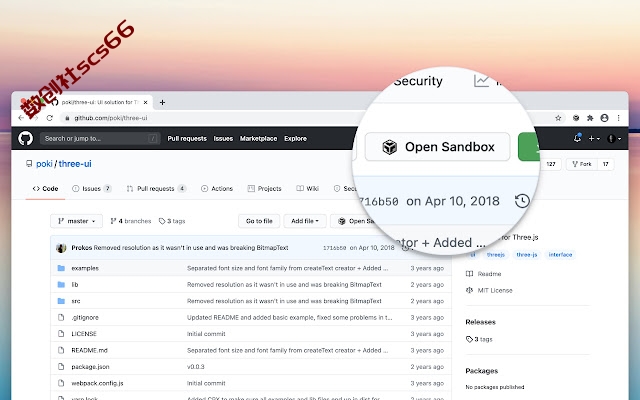Open the MIT License sidebar link
Image resolution: width=640 pixels, height=400 pixels.
[489, 290]
